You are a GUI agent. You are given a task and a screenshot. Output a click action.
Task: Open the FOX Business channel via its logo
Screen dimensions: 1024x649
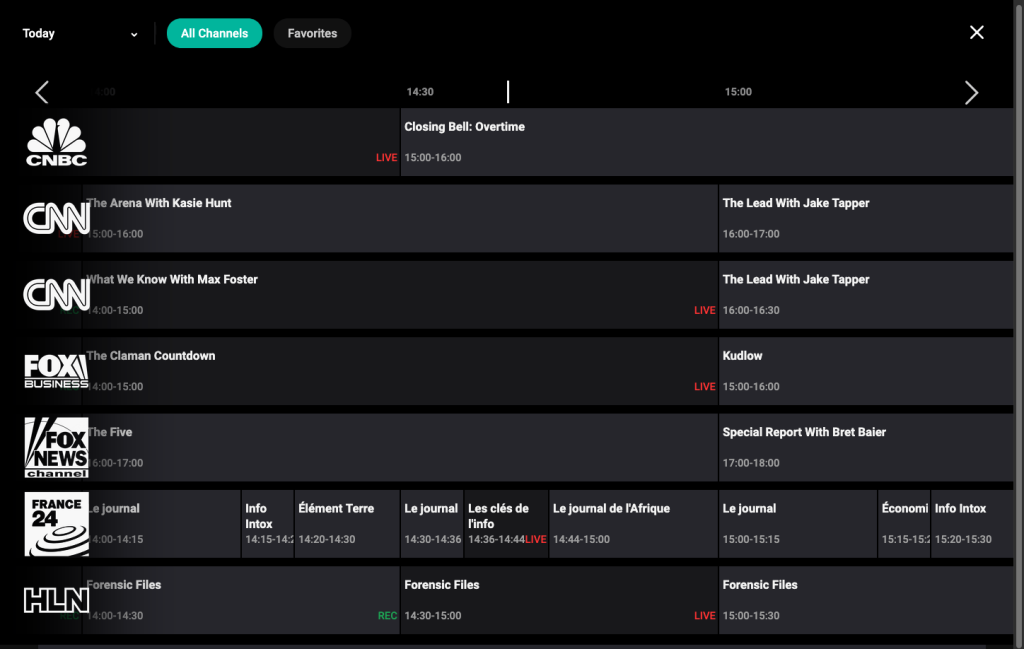[56, 371]
